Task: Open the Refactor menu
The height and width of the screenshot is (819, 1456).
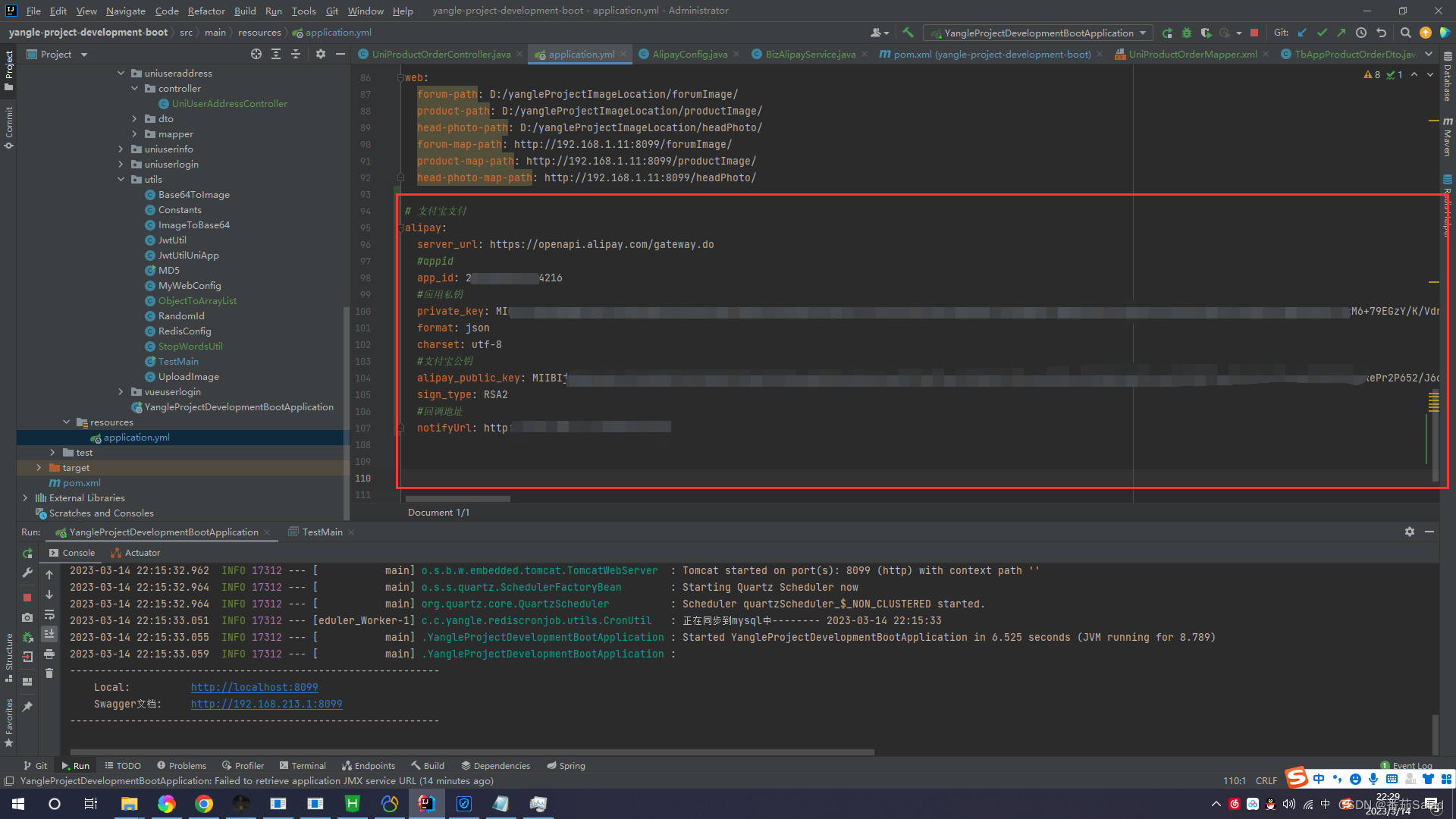Action: [206, 11]
